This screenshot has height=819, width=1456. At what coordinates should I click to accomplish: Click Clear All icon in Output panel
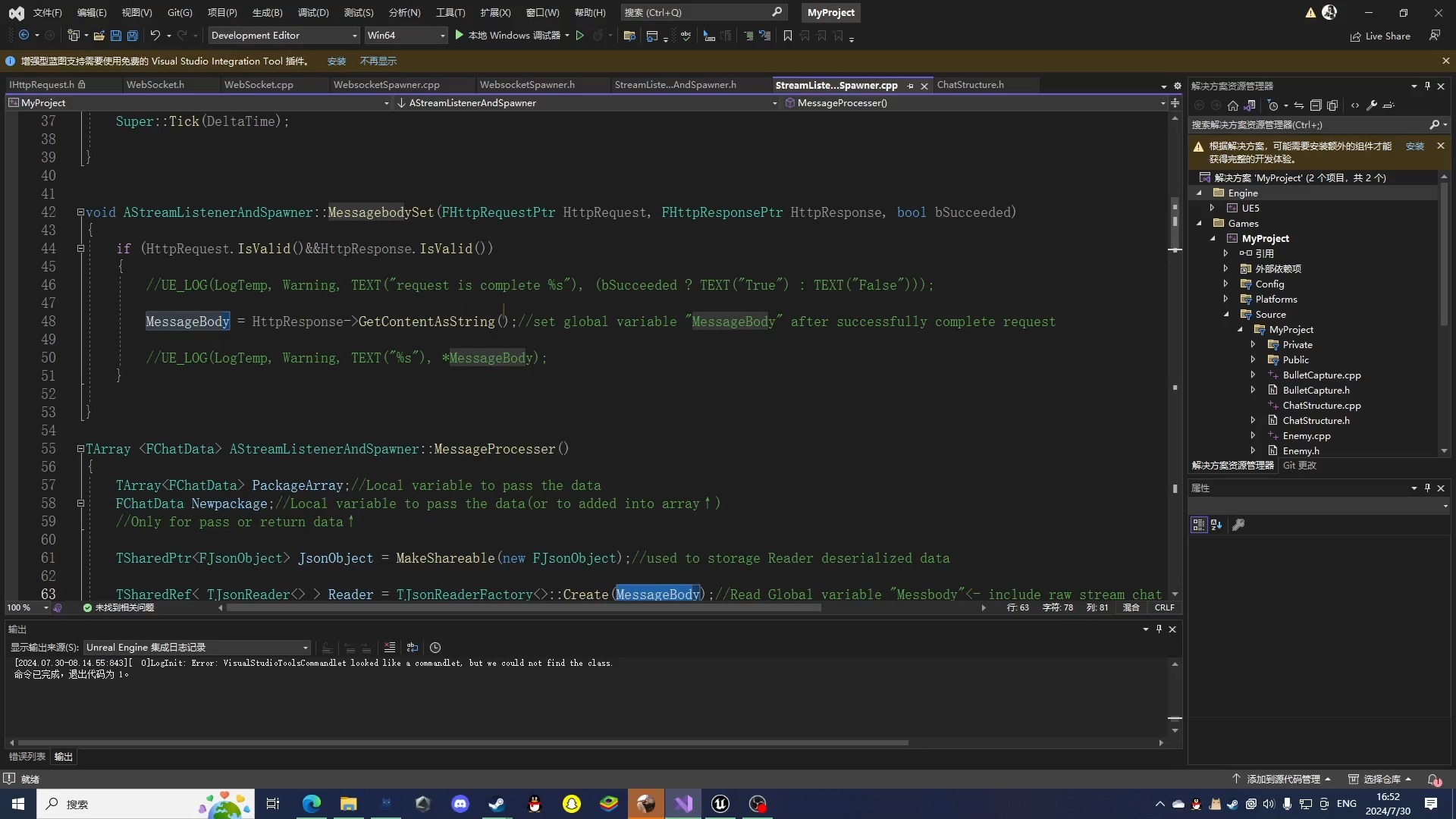390,648
